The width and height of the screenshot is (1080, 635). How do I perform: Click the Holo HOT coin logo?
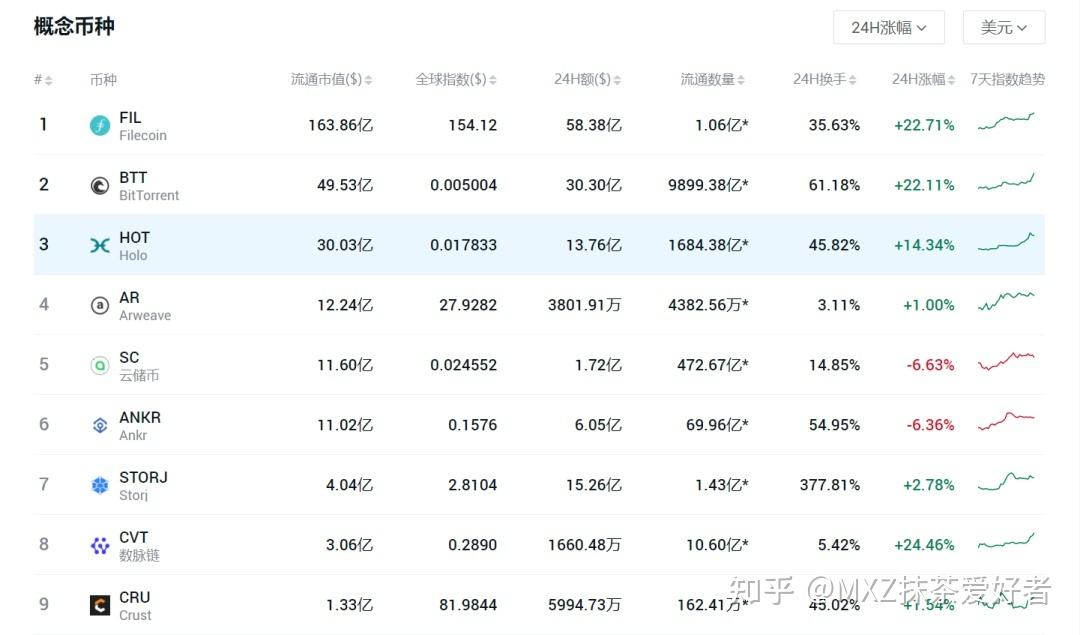100,245
